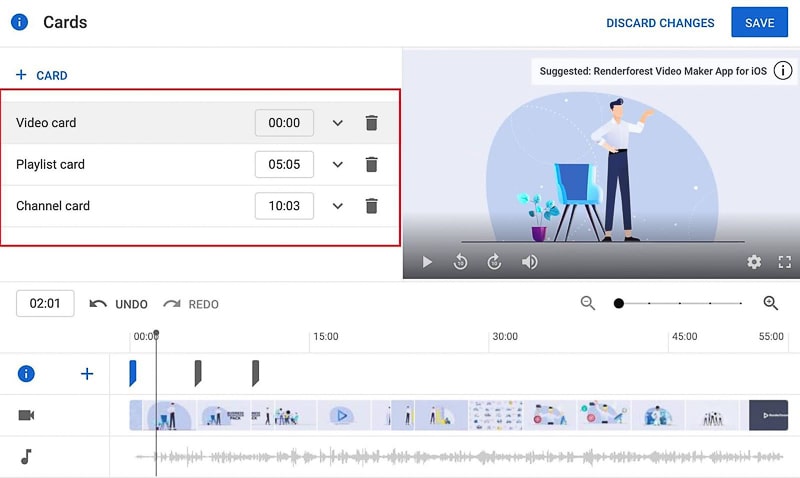Click the dark end-screen thumbnail in filmstrip
The image size is (800, 478).
coord(768,415)
